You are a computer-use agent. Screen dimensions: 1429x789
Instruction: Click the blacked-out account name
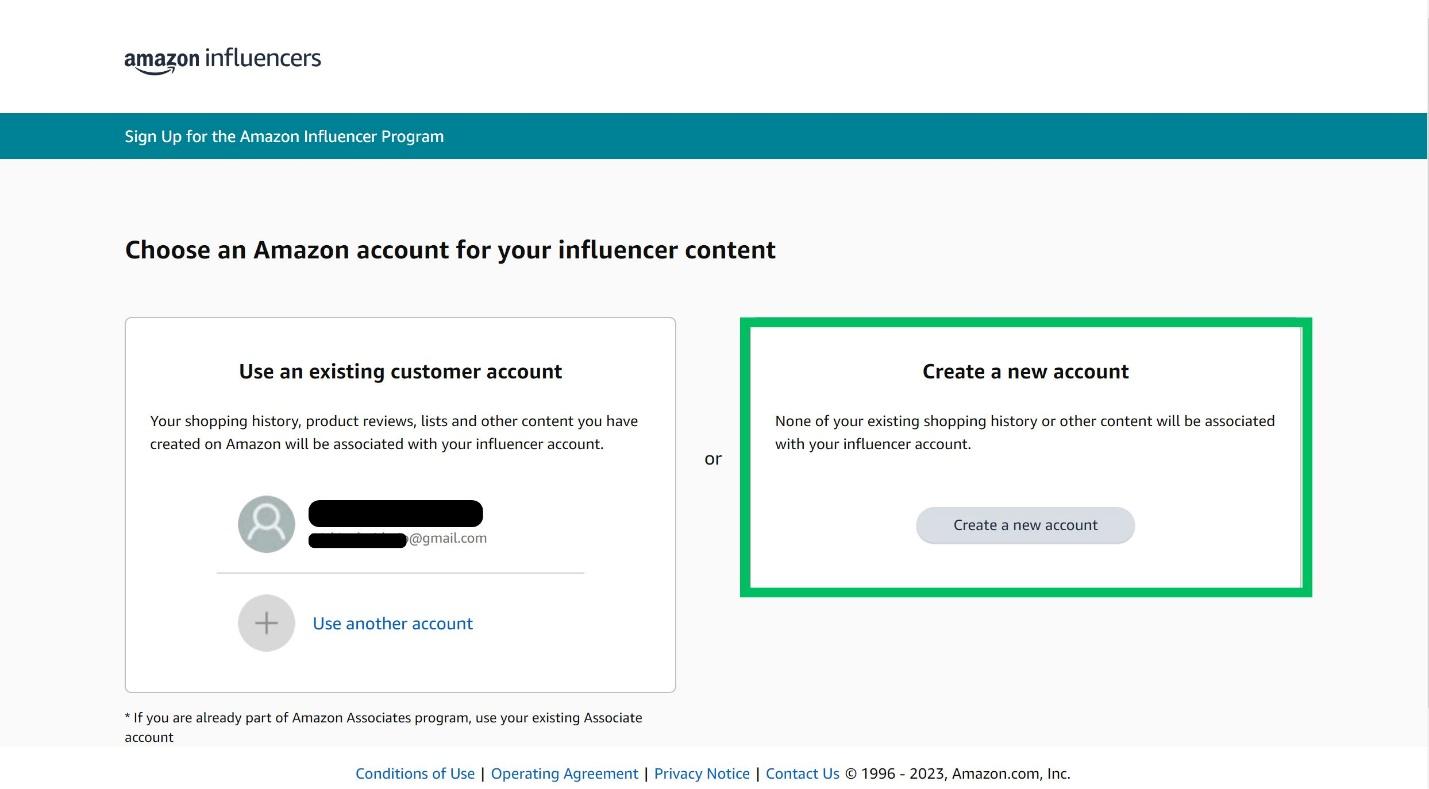[x=395, y=512]
